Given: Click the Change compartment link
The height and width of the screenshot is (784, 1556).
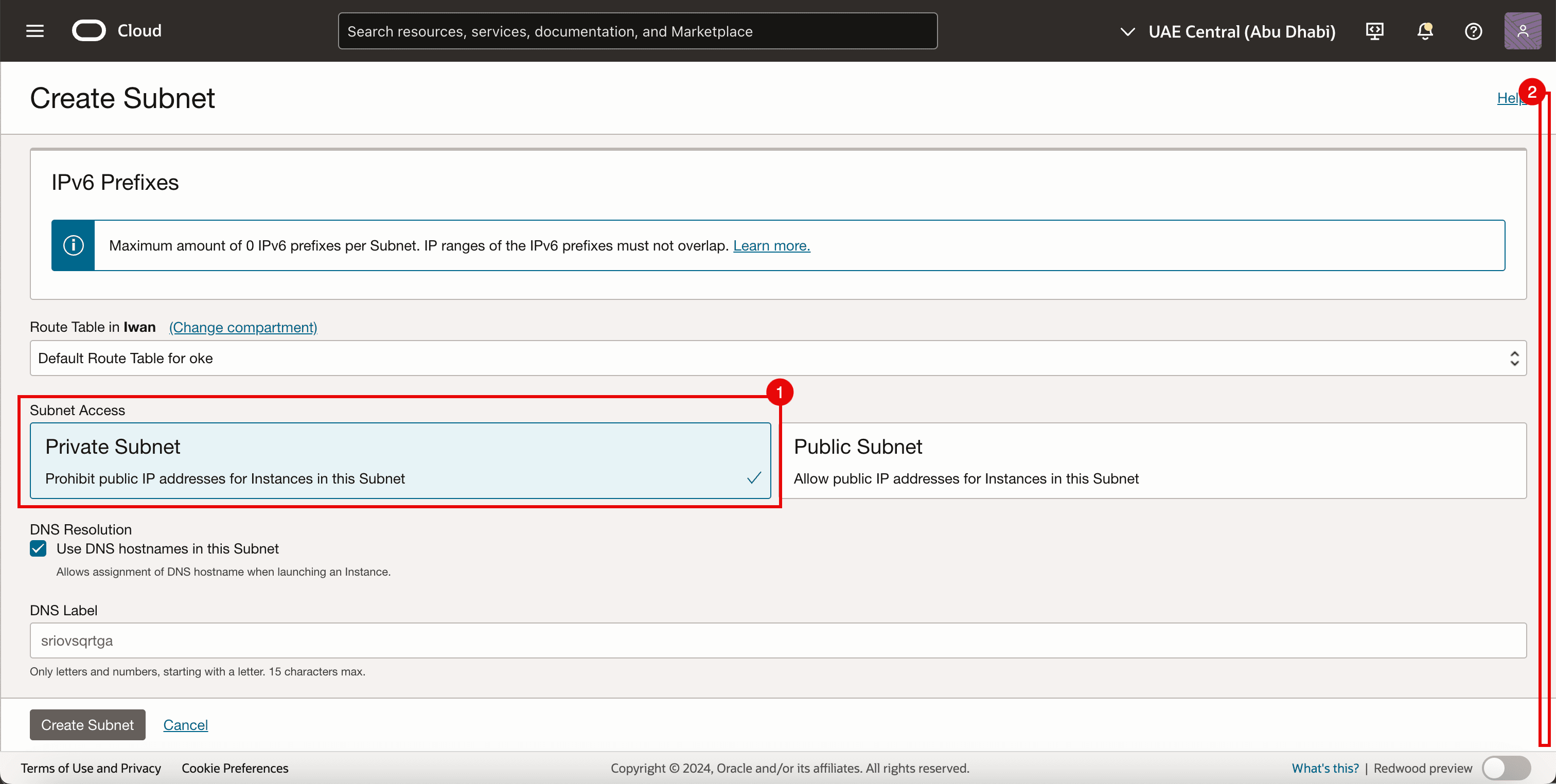Looking at the screenshot, I should (243, 327).
